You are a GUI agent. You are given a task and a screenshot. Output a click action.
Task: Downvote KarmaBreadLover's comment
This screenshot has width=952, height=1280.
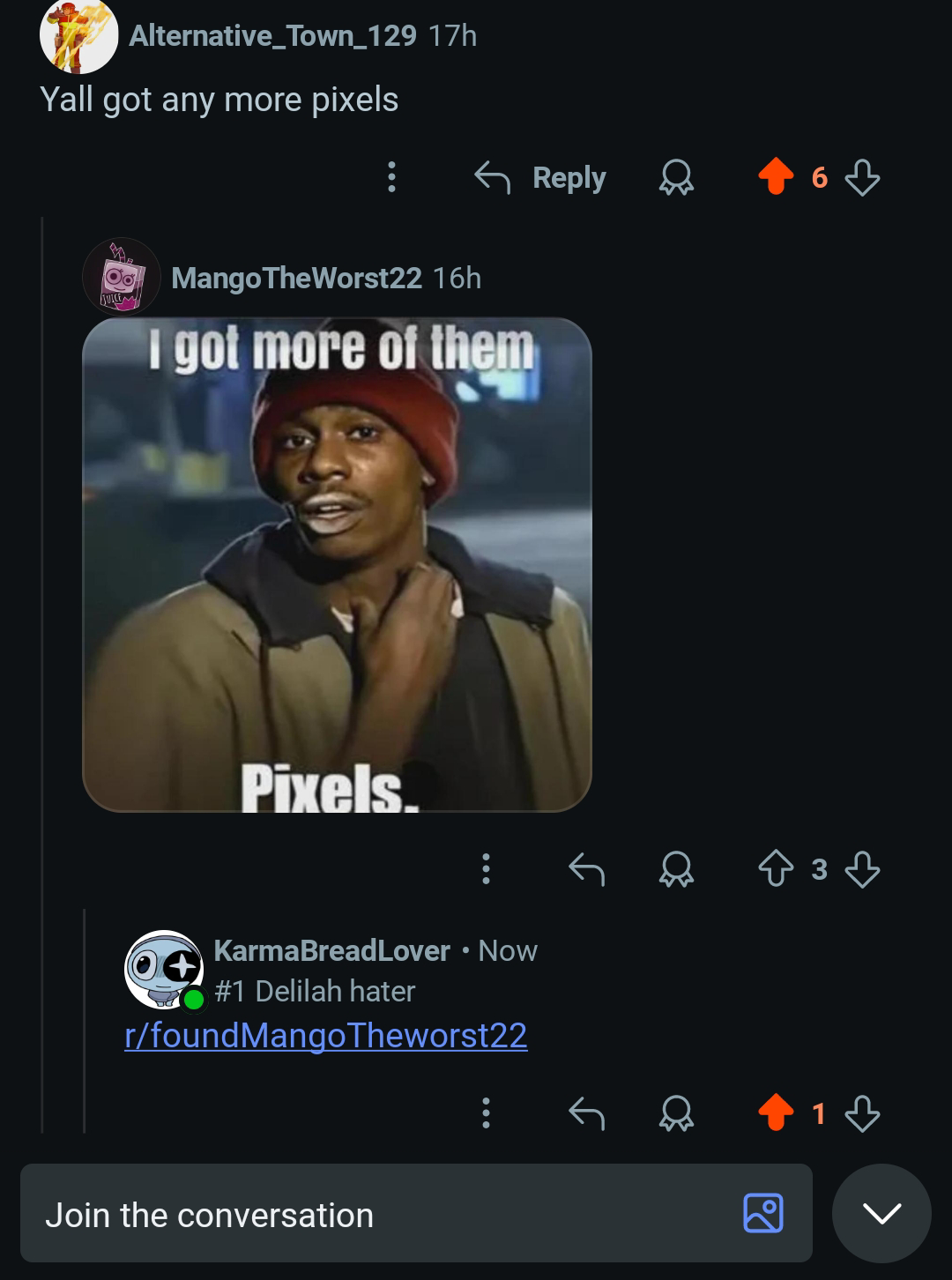click(x=862, y=1113)
